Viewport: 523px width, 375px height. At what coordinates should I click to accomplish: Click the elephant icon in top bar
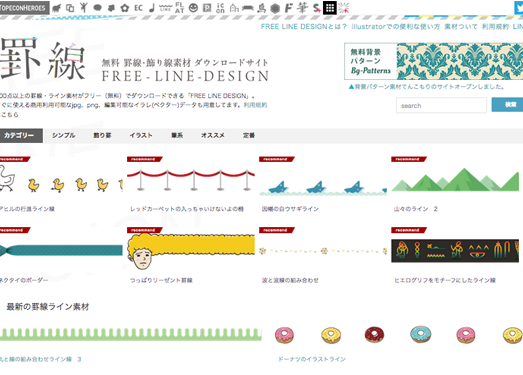pos(57,8)
